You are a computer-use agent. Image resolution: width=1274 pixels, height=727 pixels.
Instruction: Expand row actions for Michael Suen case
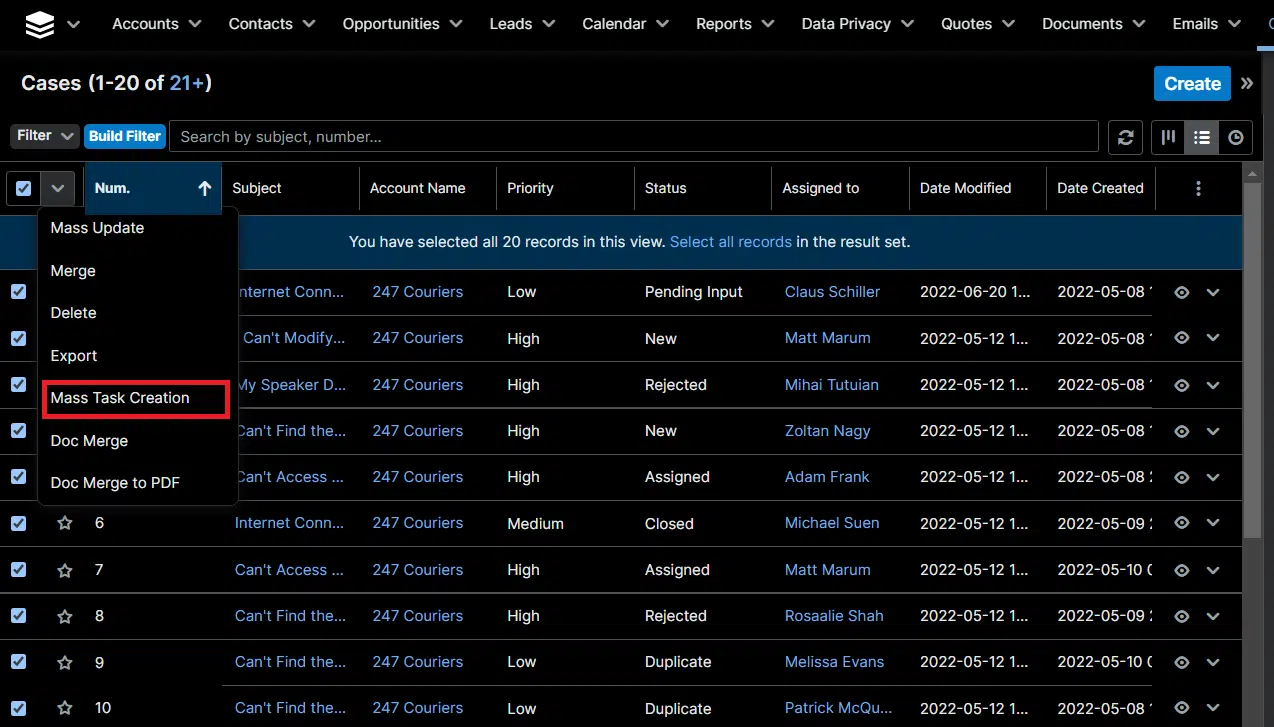tap(1213, 523)
